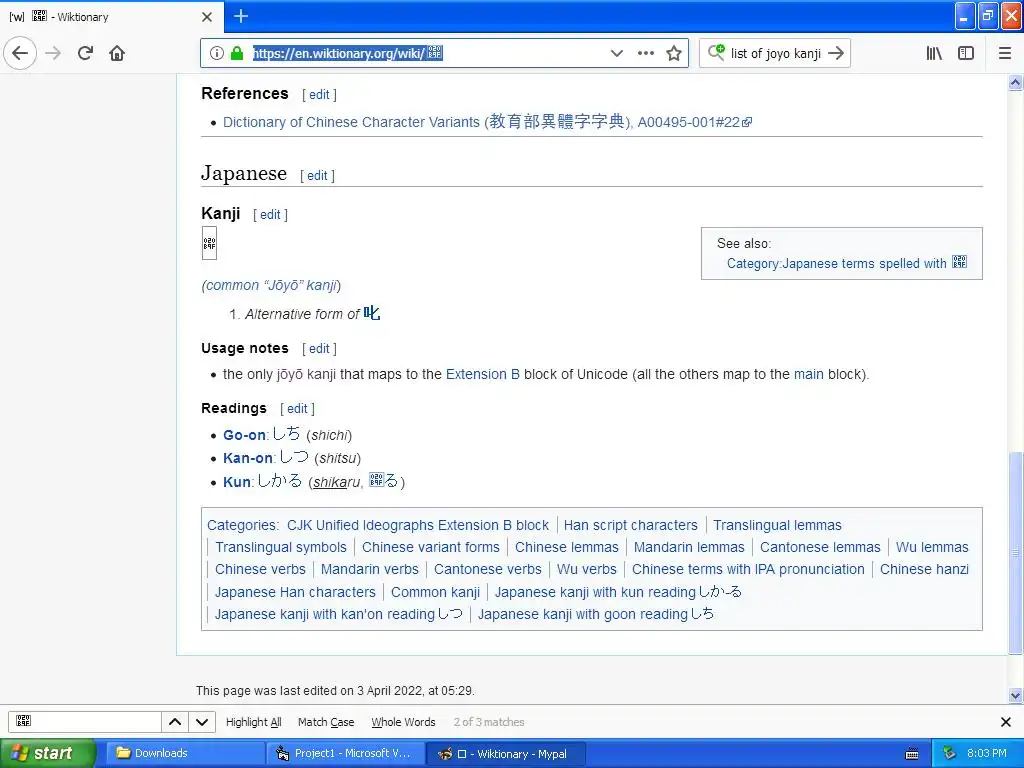The height and width of the screenshot is (768, 1024).
Task: Toggle Whole Words in find bar
Action: [x=403, y=722]
